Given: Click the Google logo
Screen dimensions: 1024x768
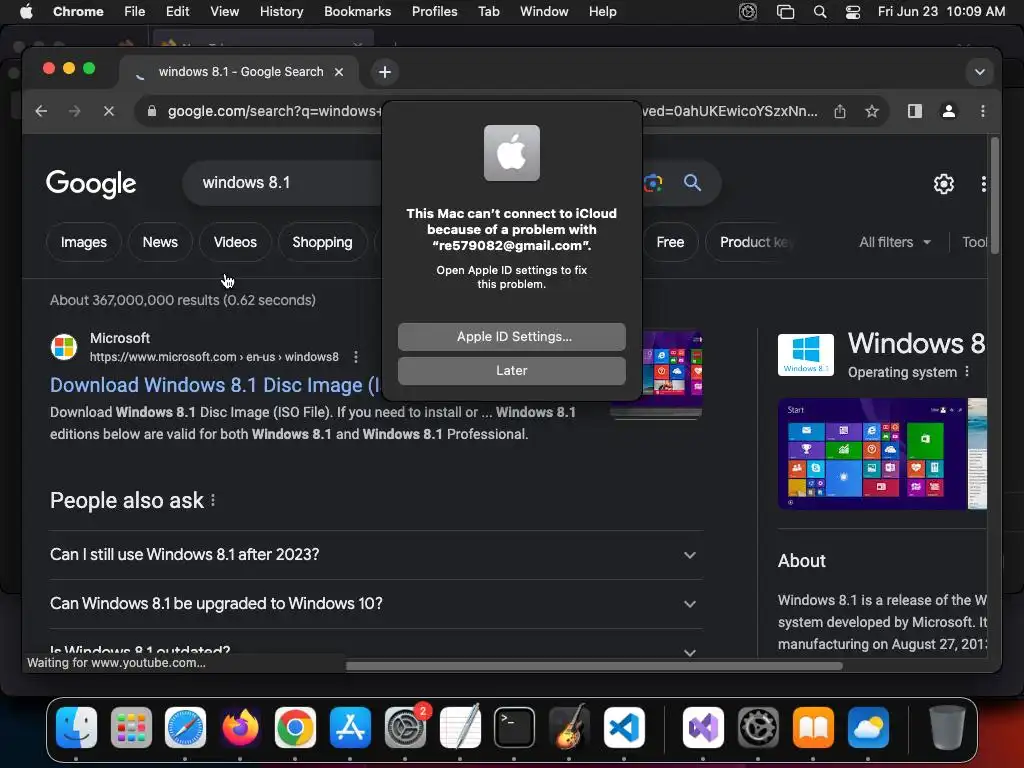Looking at the screenshot, I should [x=91, y=184].
